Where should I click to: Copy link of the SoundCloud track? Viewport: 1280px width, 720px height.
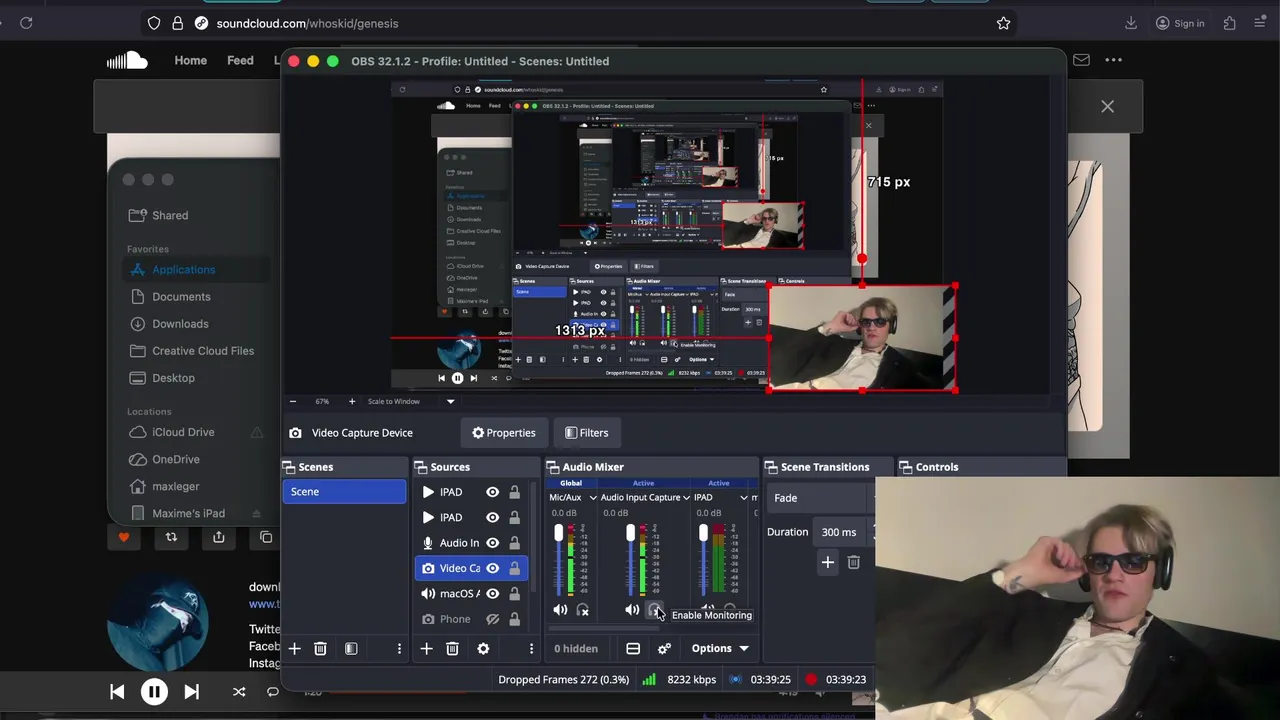coord(266,537)
